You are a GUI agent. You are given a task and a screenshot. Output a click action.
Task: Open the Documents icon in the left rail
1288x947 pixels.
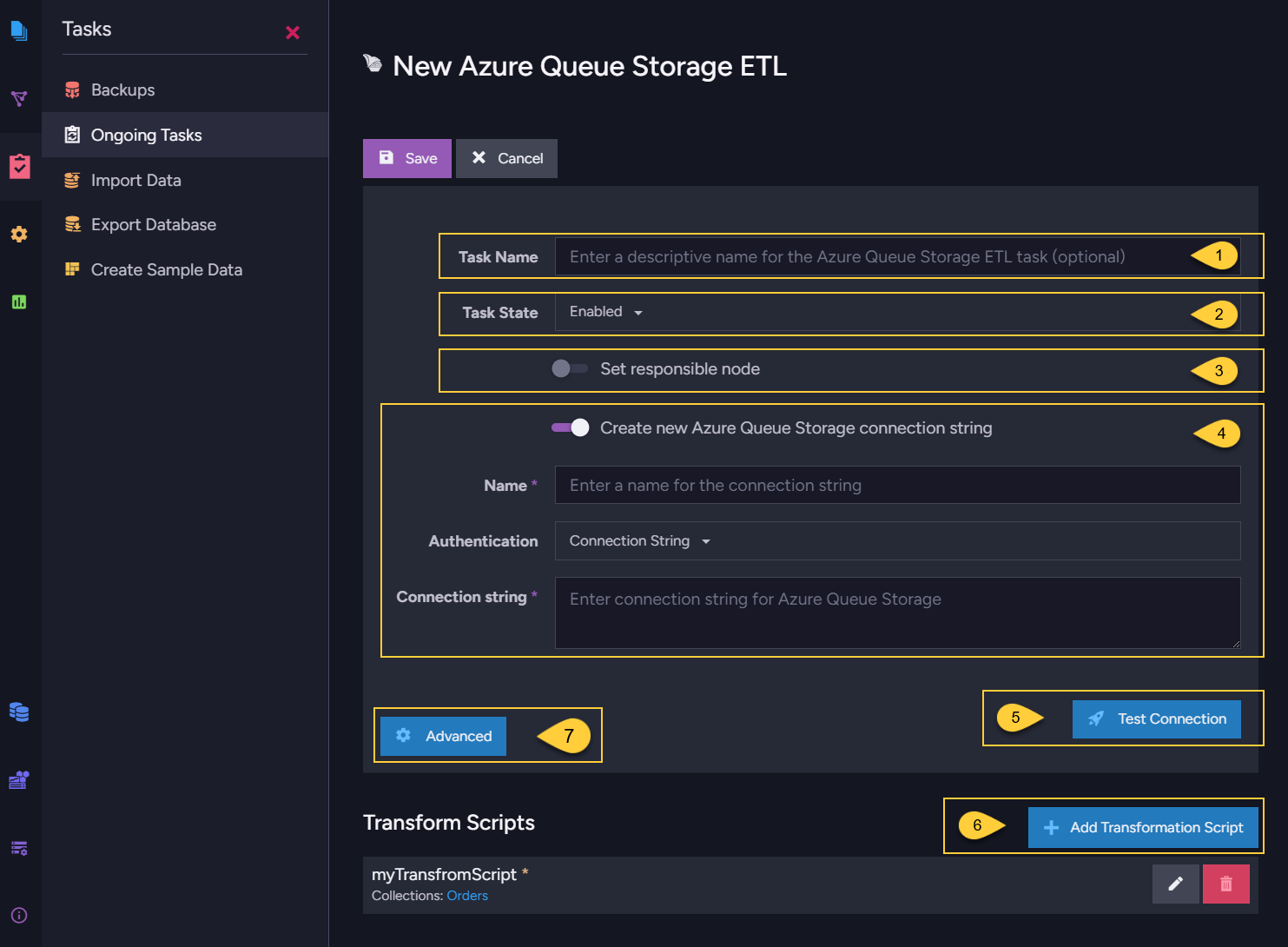coord(19,31)
